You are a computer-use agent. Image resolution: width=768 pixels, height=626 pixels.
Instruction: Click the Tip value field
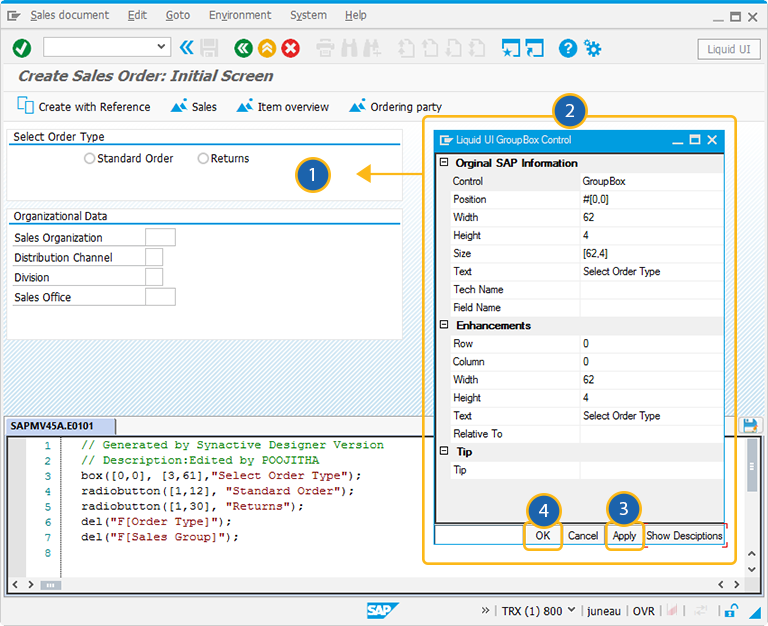pyautogui.click(x=651, y=470)
